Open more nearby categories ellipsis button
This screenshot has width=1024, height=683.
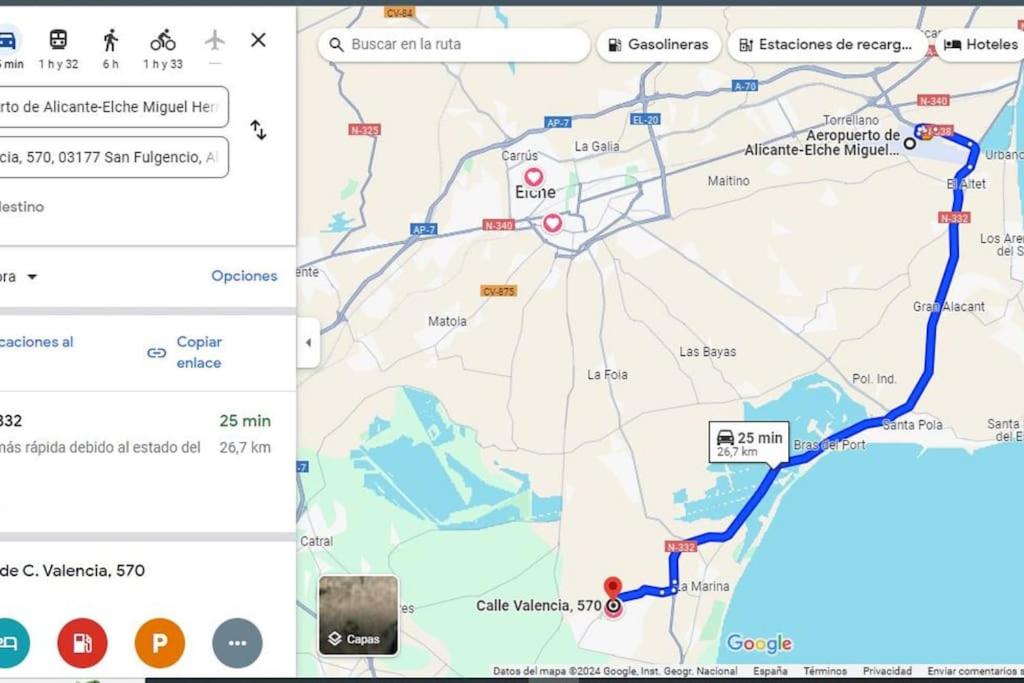point(238,643)
